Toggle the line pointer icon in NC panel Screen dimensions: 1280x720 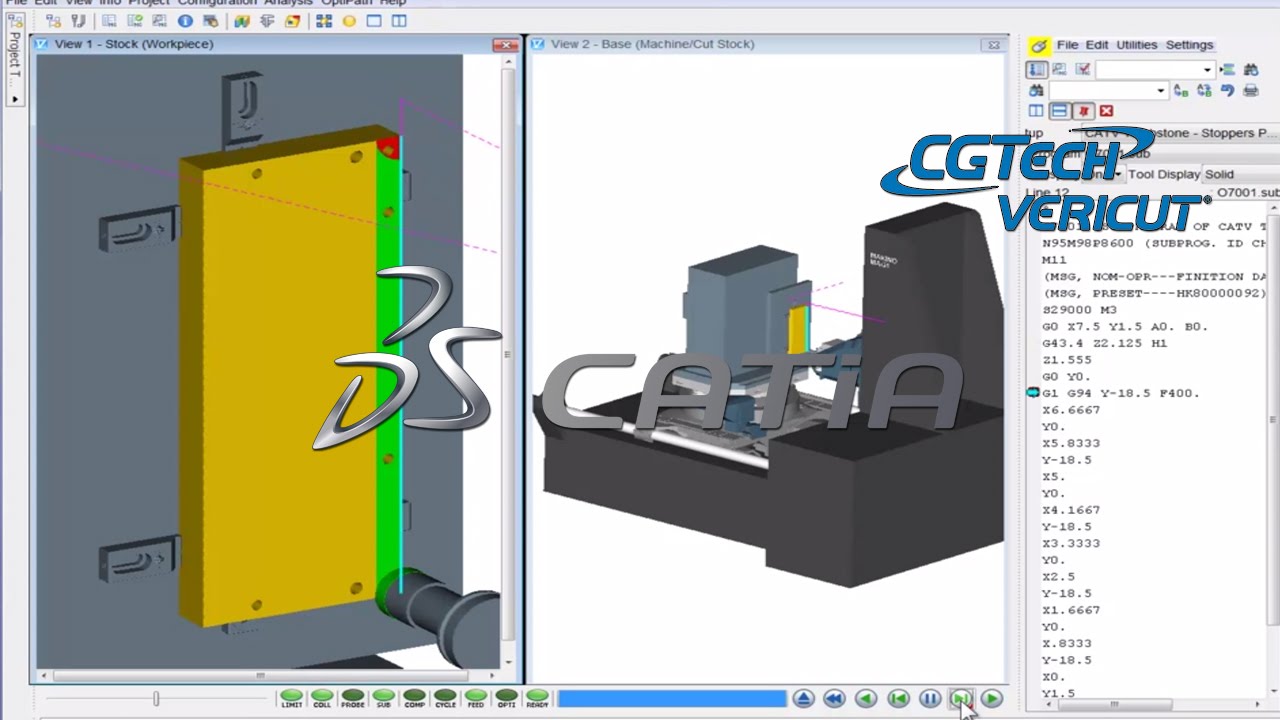click(x=1037, y=69)
